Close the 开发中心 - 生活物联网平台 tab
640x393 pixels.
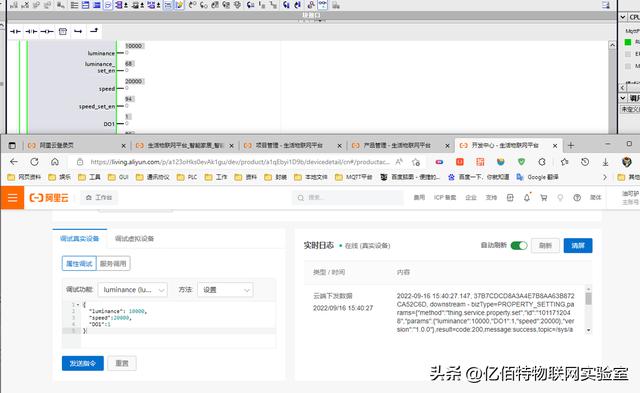[x=555, y=145]
